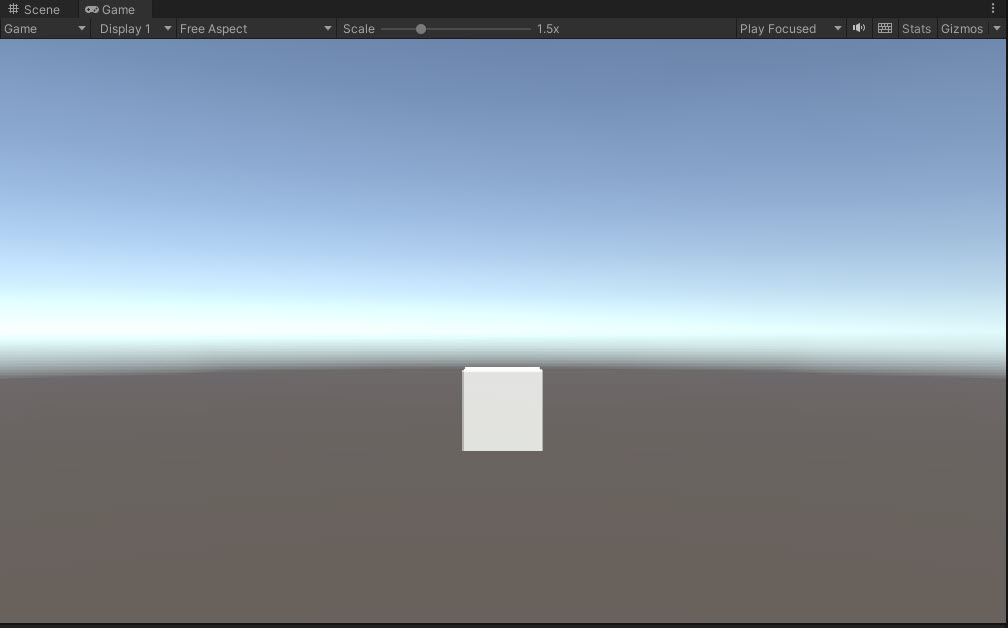Click the grid icon on the Scene tab
Image resolution: width=1008 pixels, height=628 pixels.
[x=14, y=9]
